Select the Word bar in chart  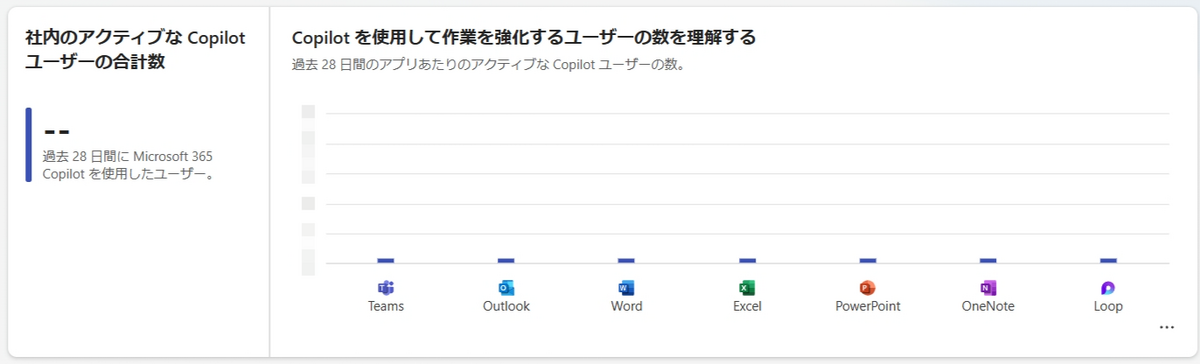coord(626,260)
